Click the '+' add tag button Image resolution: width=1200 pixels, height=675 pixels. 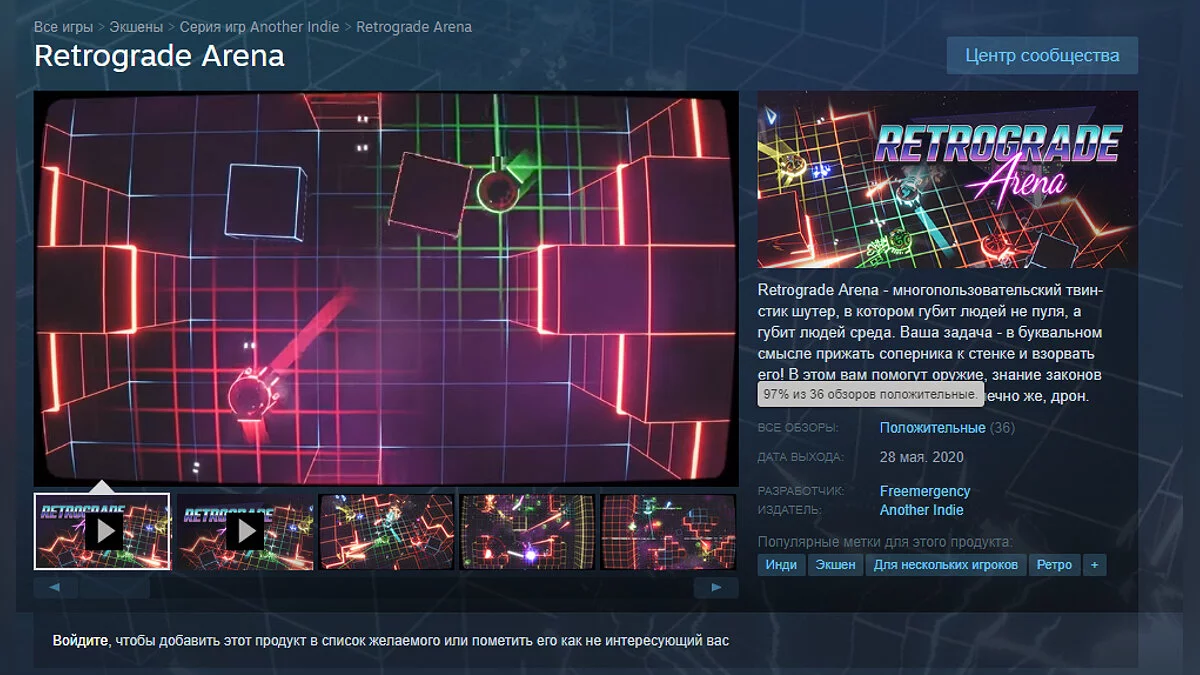click(x=1094, y=565)
